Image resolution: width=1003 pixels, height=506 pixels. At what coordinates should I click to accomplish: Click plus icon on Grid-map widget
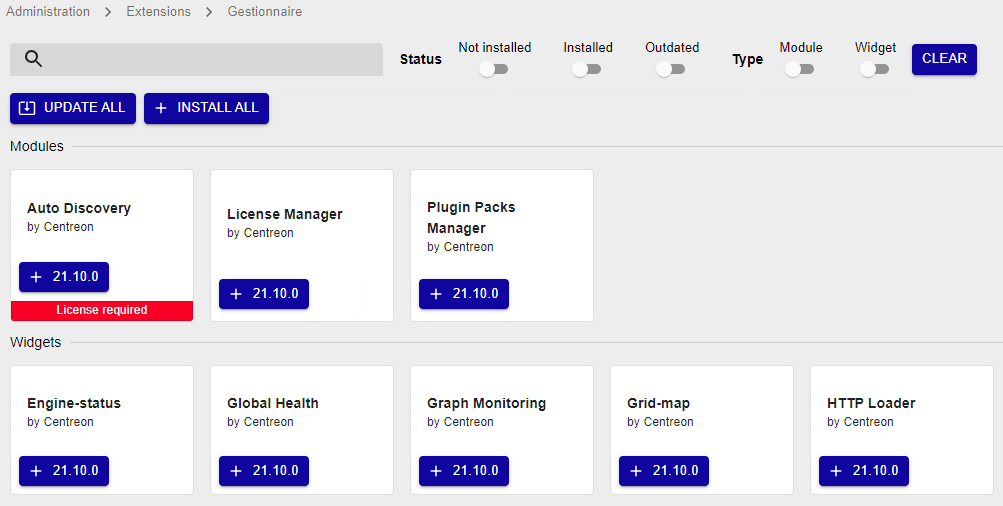pyautogui.click(x=636, y=471)
